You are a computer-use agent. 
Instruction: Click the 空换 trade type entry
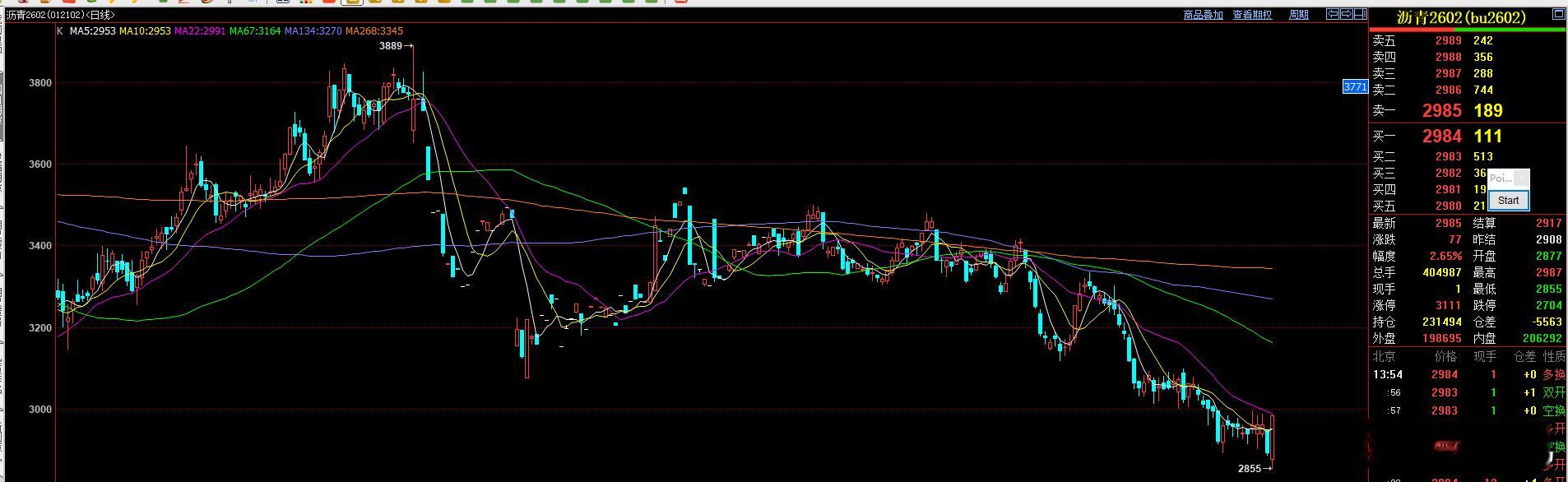pyautogui.click(x=1554, y=410)
